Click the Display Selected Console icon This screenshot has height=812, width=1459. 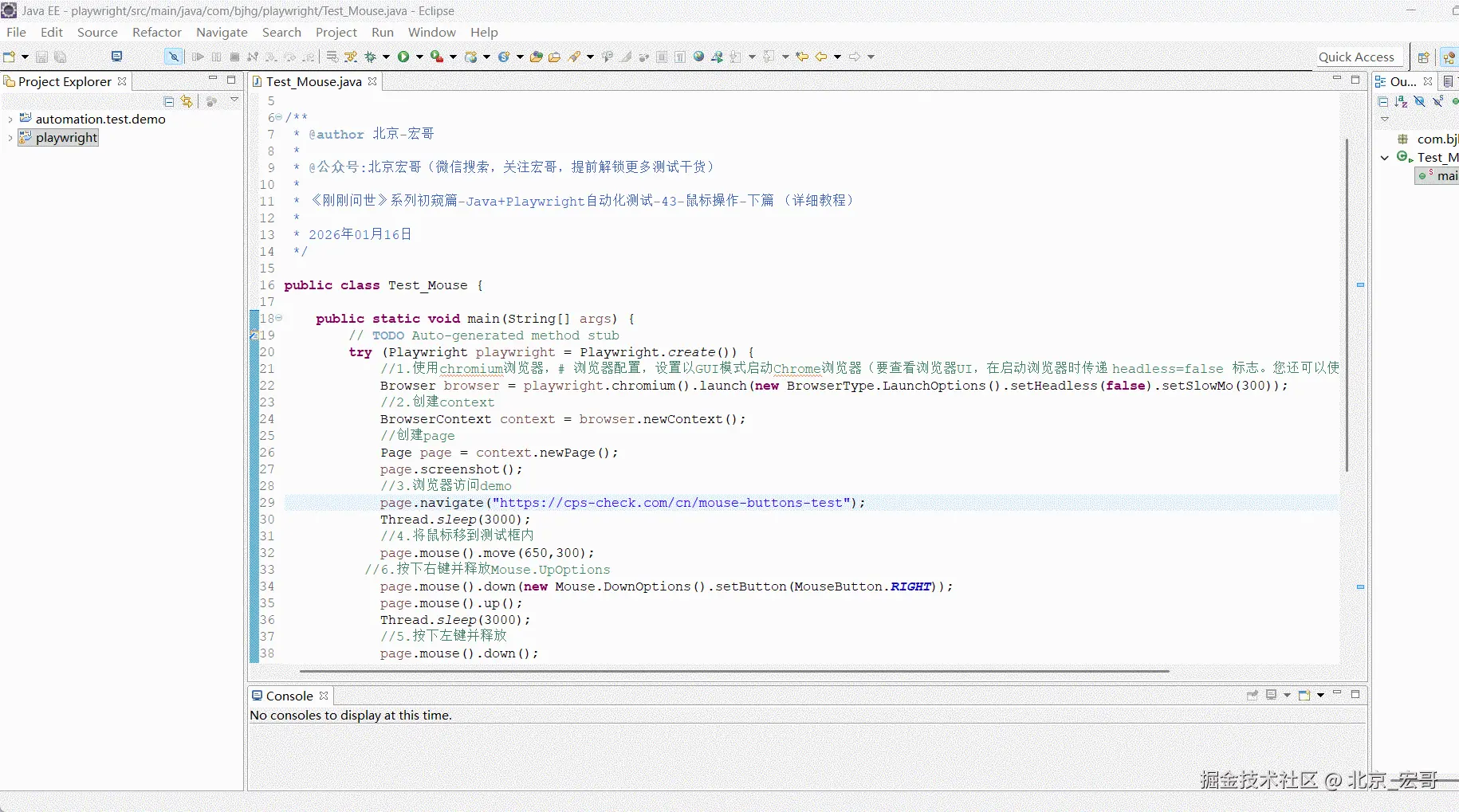click(1272, 695)
